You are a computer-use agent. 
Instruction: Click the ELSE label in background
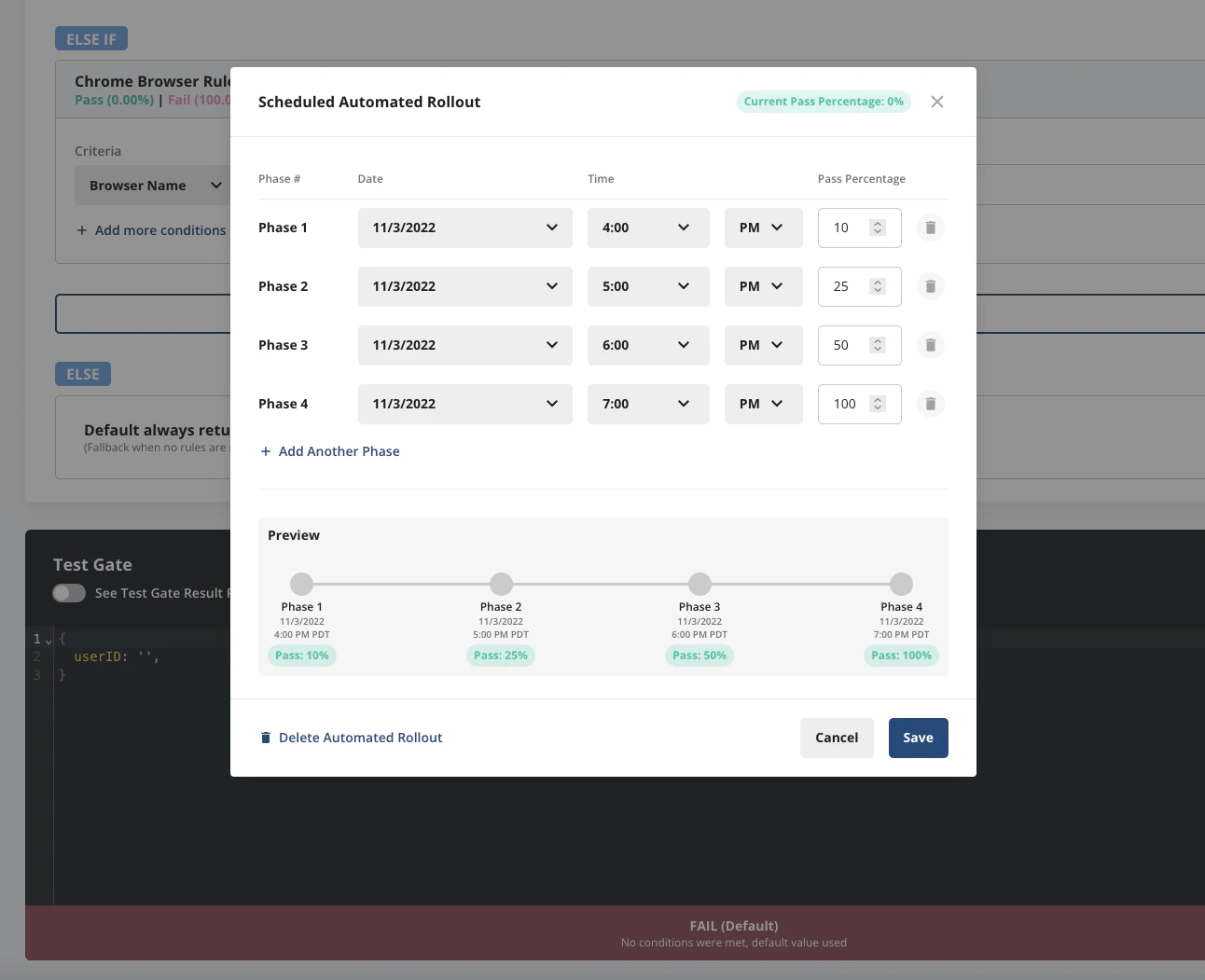point(83,374)
